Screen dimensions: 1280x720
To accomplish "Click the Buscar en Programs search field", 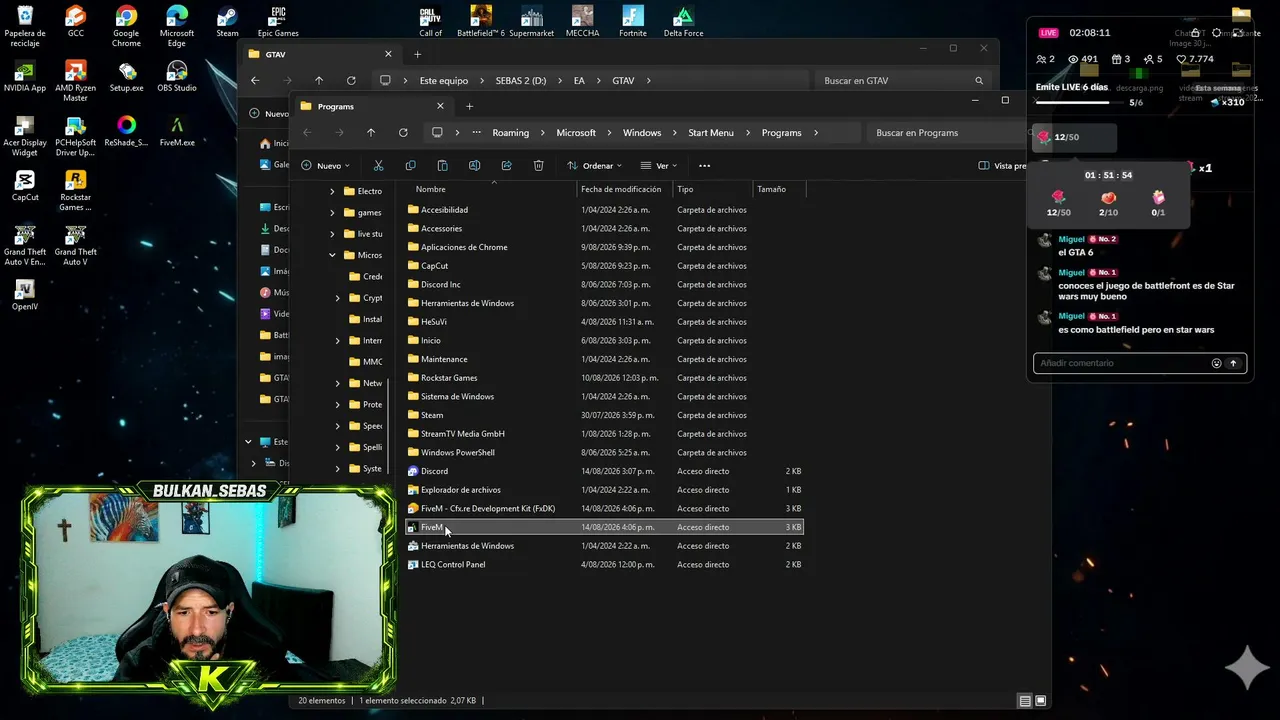I will 945,133.
